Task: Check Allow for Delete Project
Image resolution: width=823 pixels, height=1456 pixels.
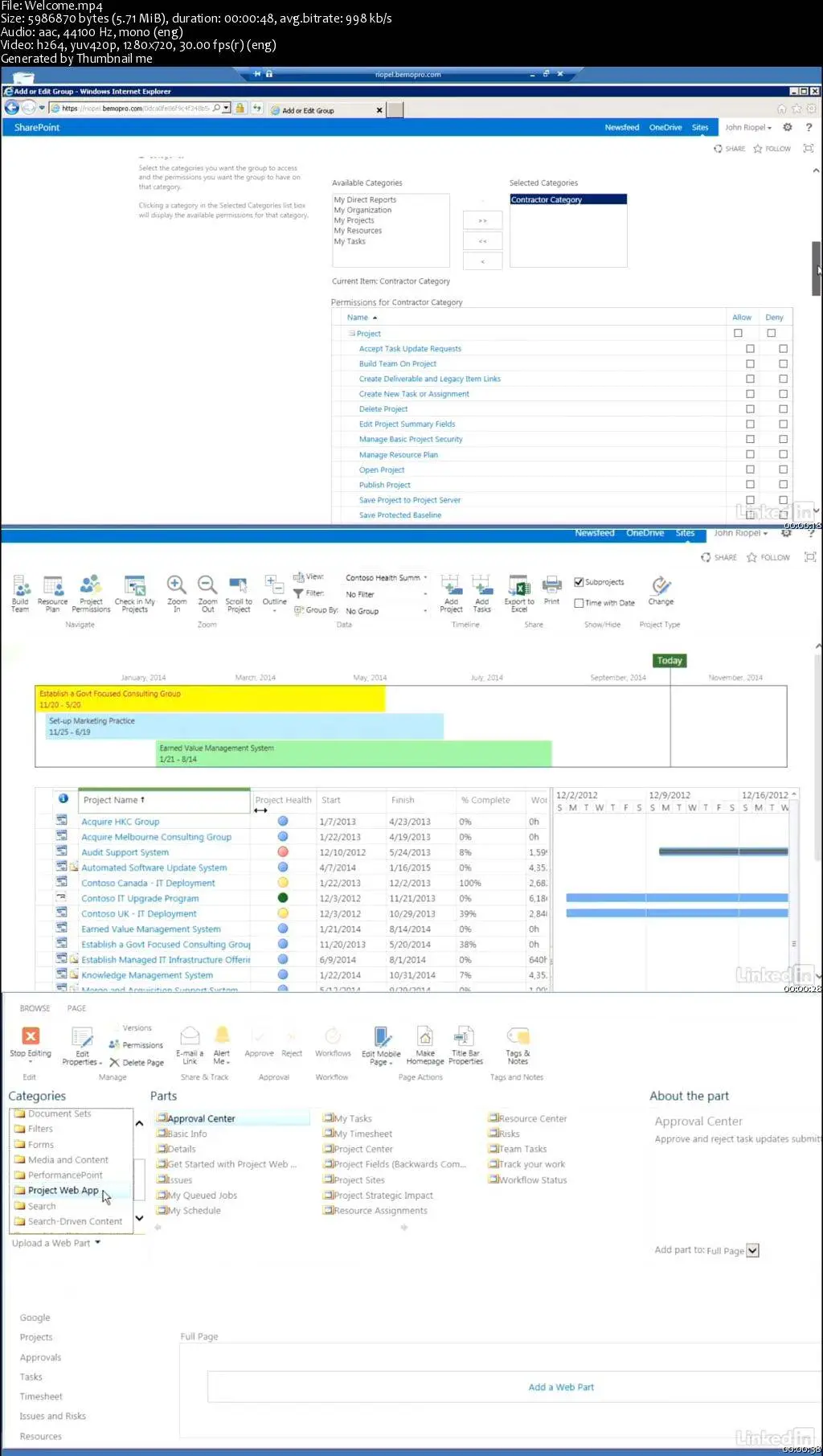Action: pyautogui.click(x=750, y=409)
